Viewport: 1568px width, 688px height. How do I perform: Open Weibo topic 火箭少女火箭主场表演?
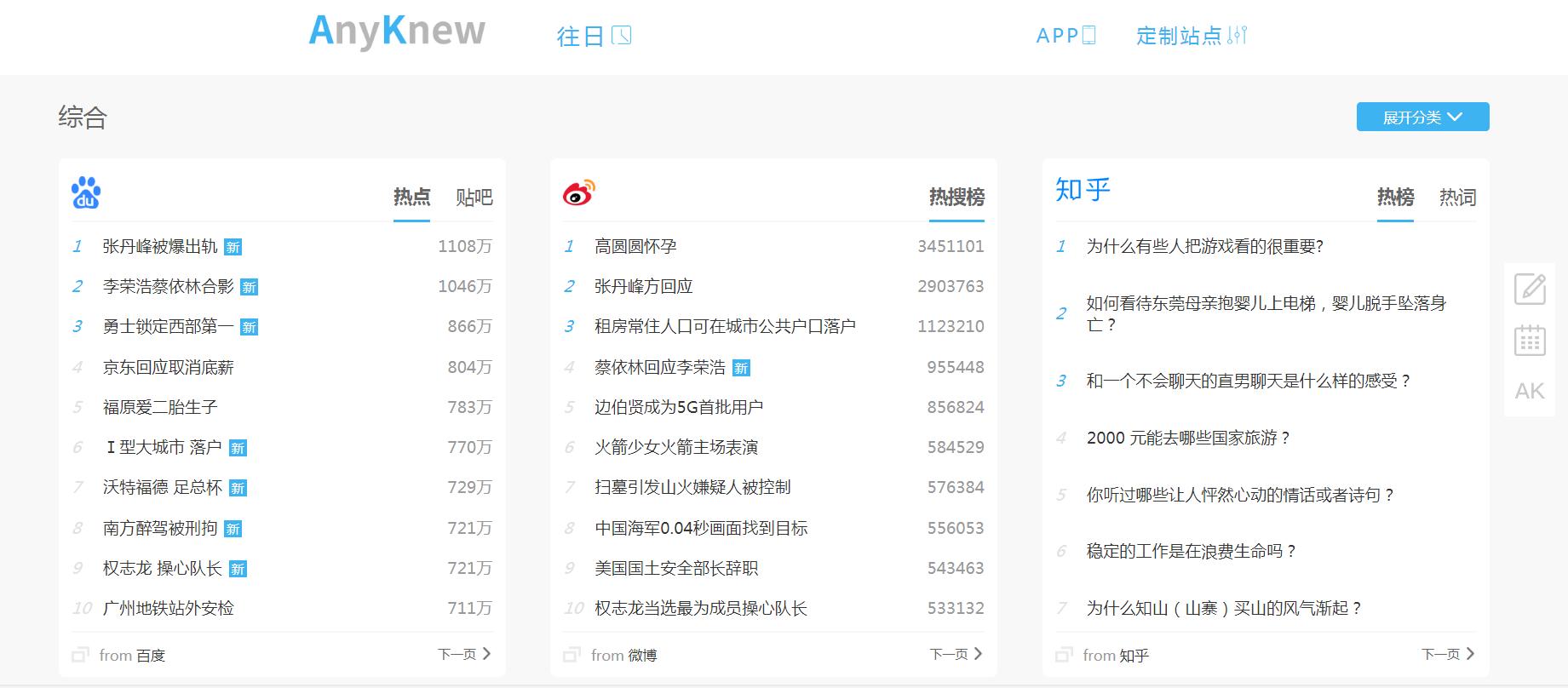pyautogui.click(x=676, y=447)
